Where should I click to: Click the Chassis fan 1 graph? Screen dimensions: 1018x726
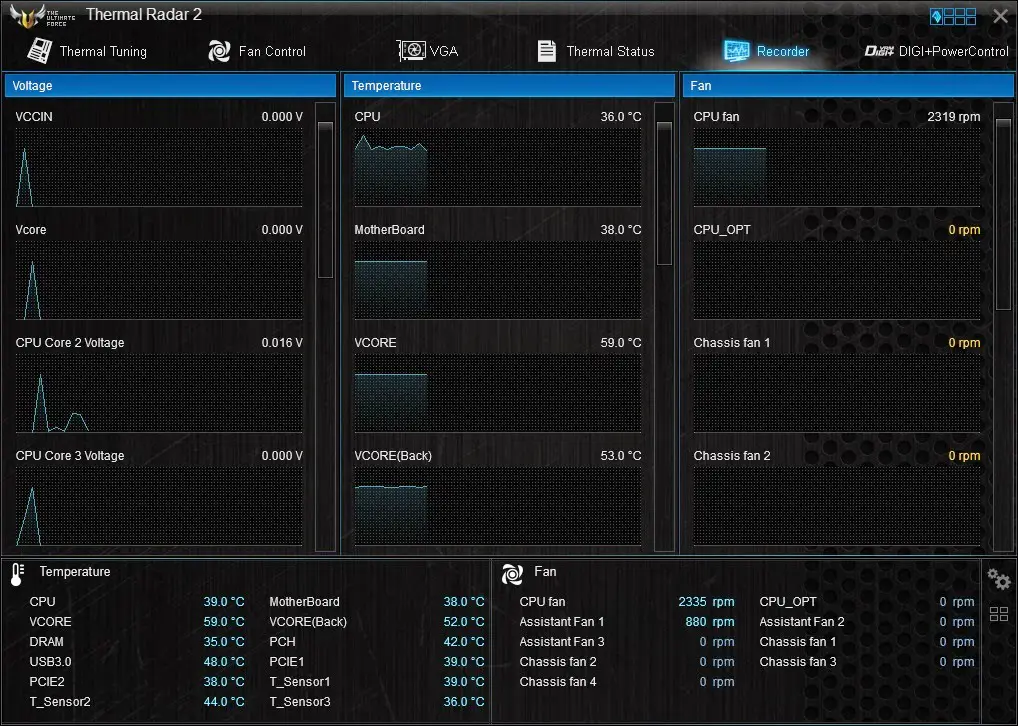837,394
